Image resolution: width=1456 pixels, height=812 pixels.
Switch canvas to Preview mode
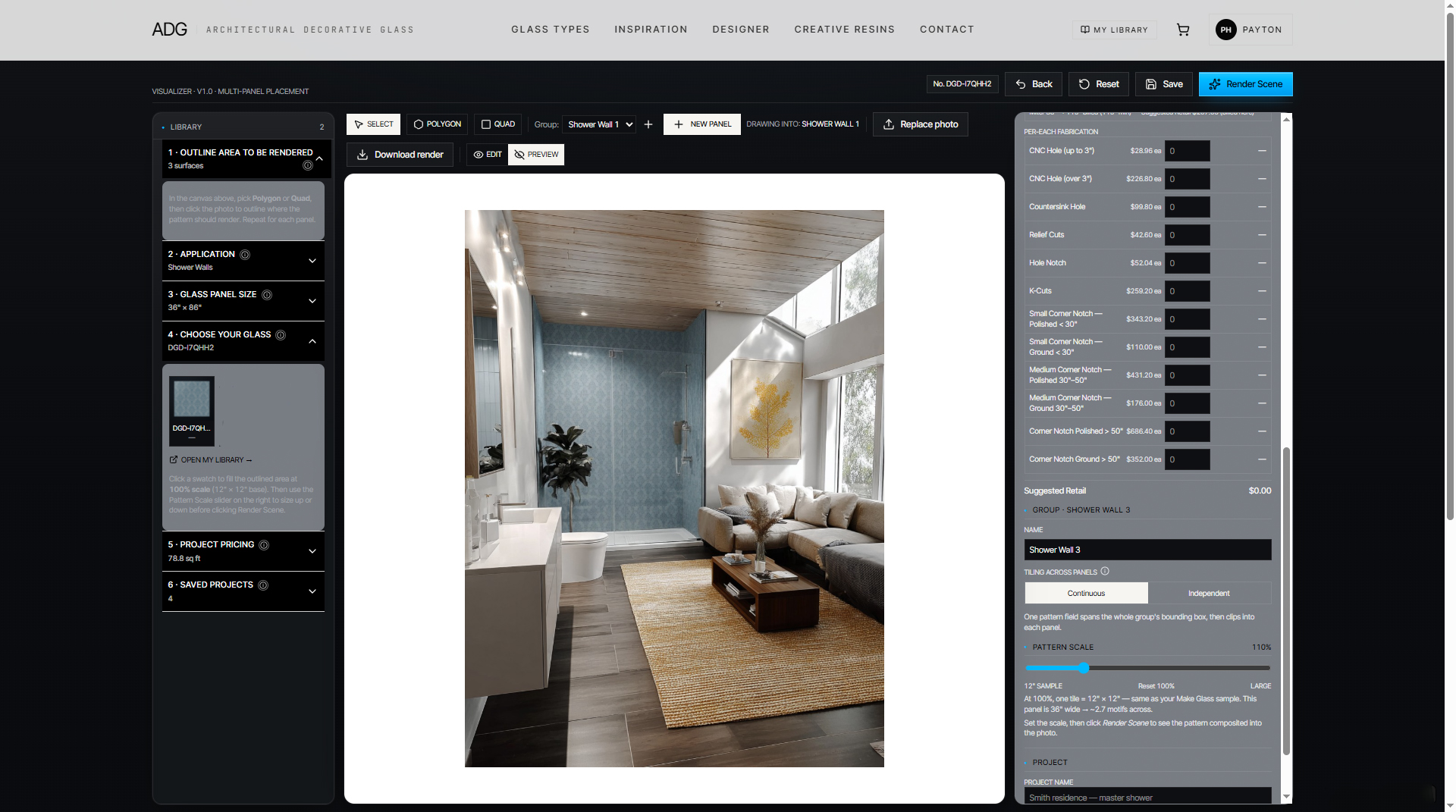pyautogui.click(x=536, y=155)
